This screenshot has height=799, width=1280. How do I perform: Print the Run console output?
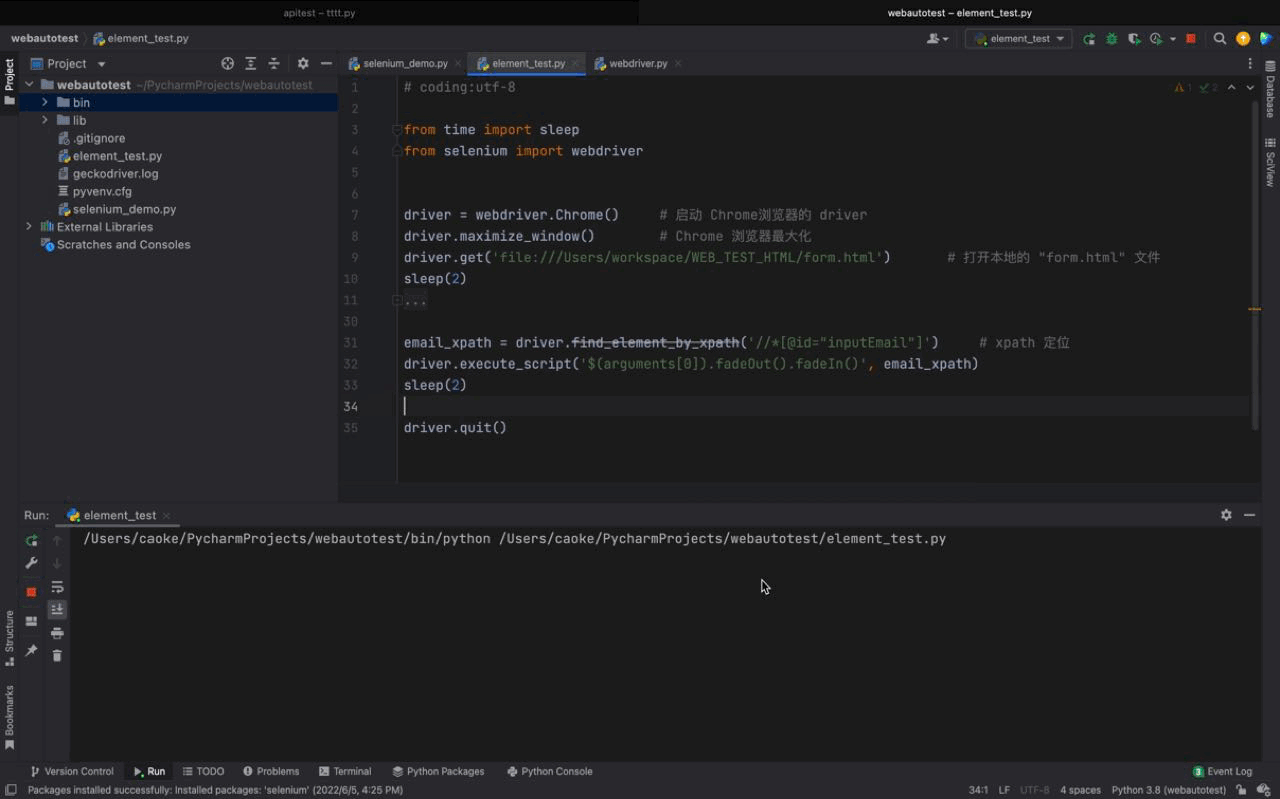[57, 633]
